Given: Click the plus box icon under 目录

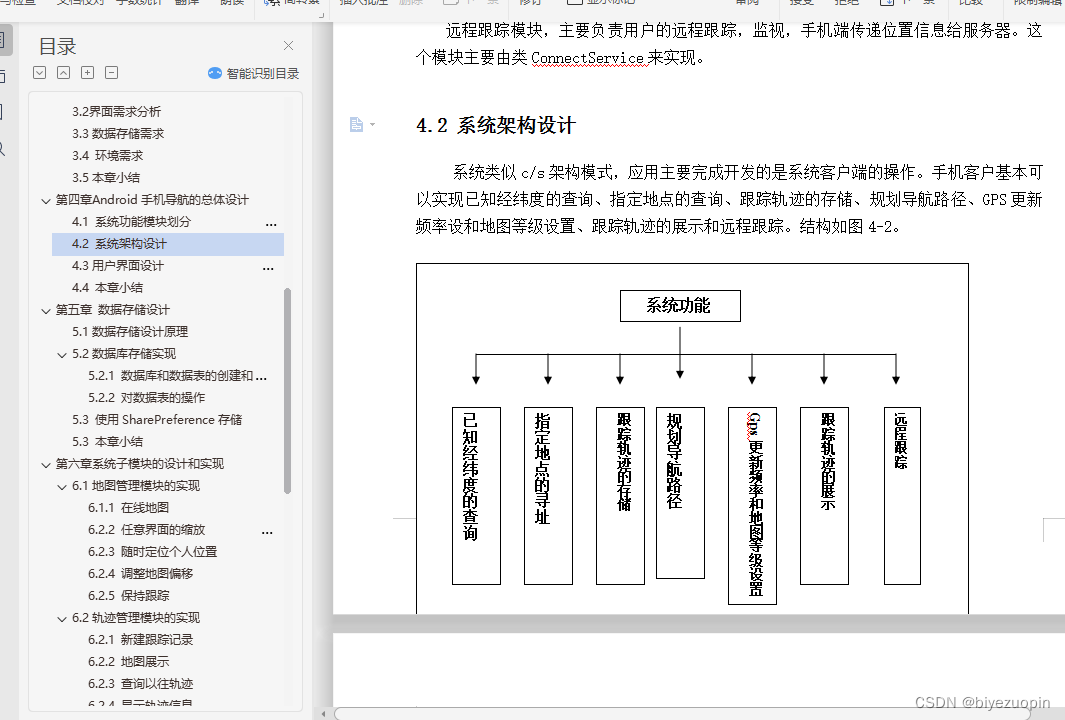Looking at the screenshot, I should [88, 73].
